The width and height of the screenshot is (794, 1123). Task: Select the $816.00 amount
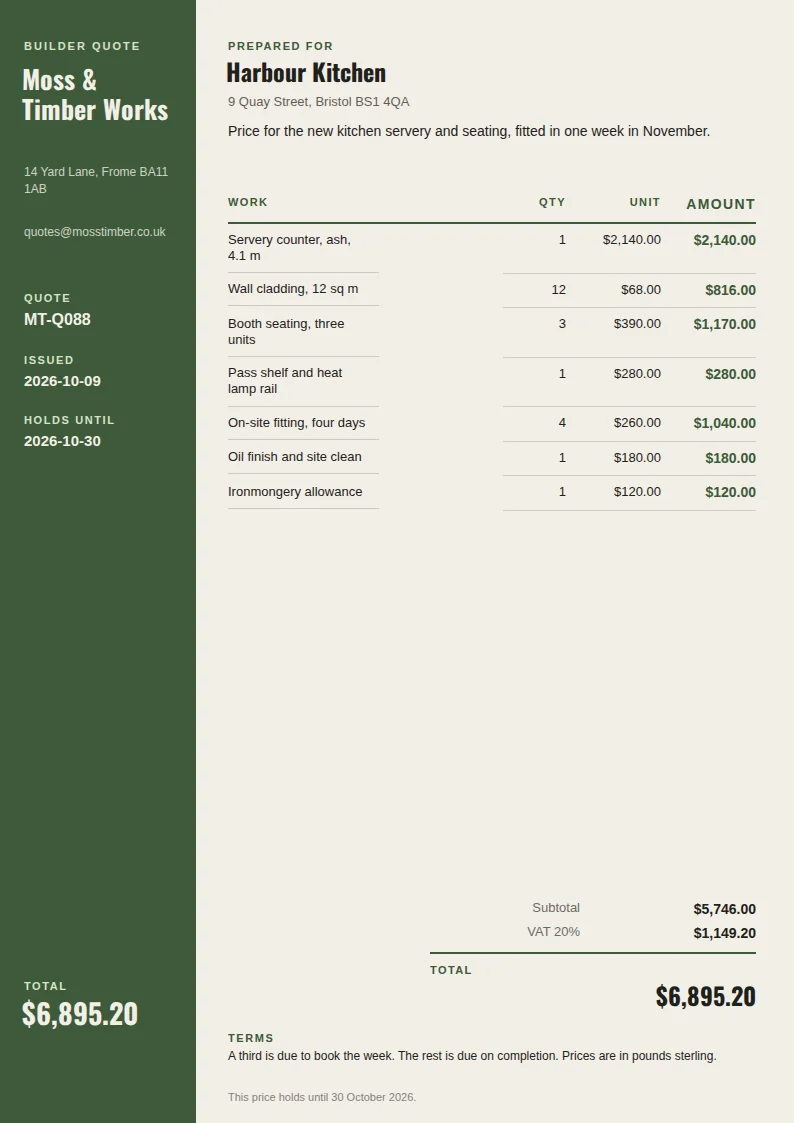pos(730,290)
